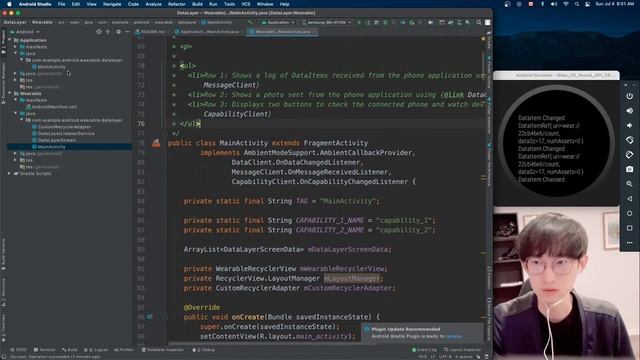The image size is (640, 360).
Task: Open the Build tool window
Action: pyautogui.click(x=69, y=350)
